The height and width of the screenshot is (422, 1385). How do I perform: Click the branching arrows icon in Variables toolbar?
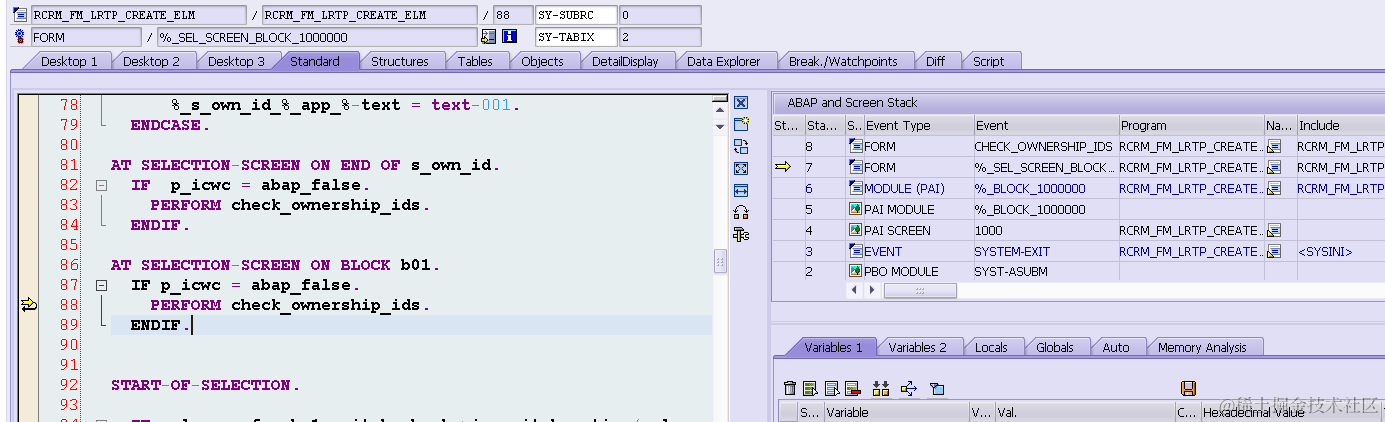coord(909,388)
